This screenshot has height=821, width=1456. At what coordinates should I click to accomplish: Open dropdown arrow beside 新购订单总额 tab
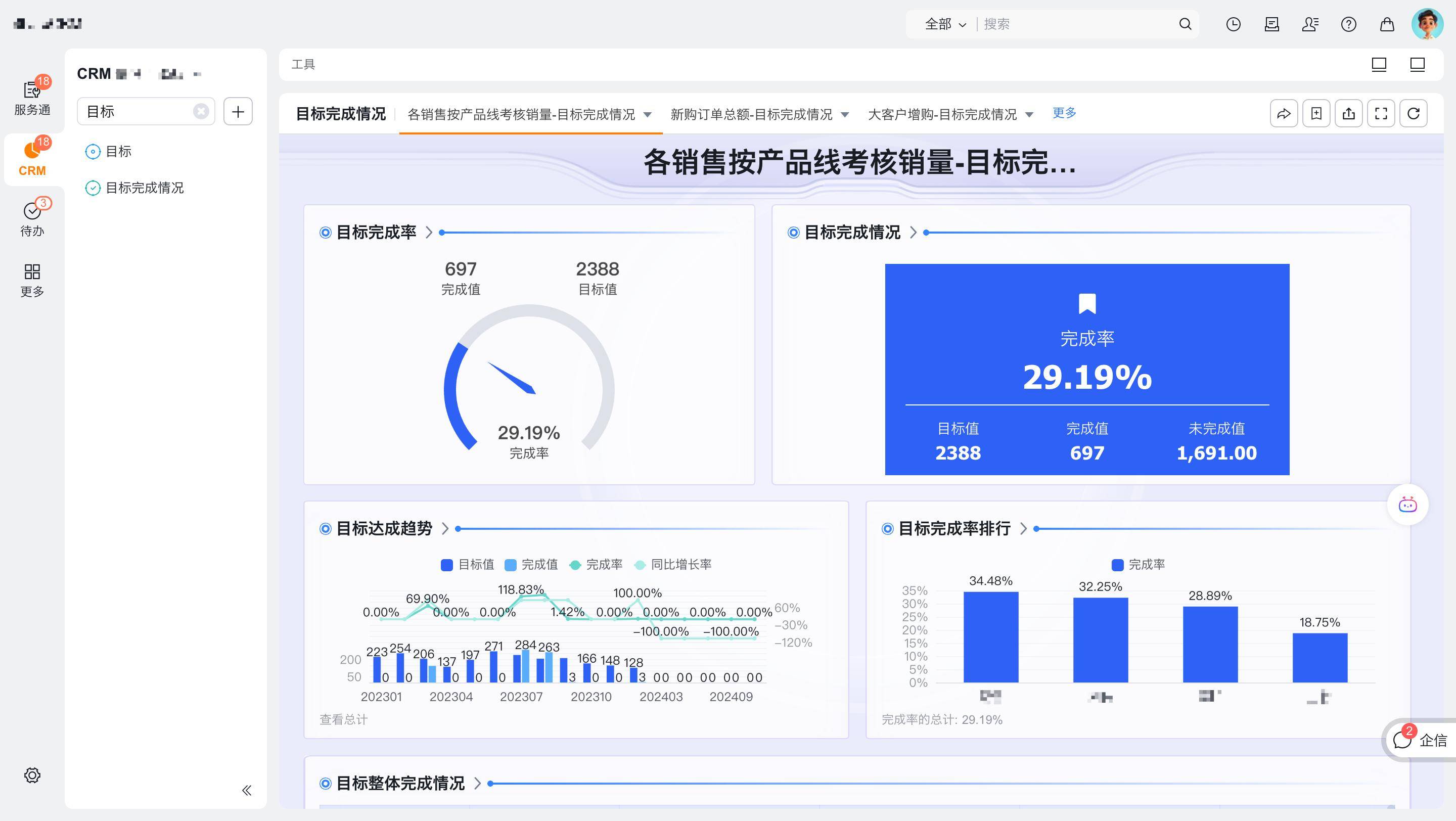pos(845,115)
